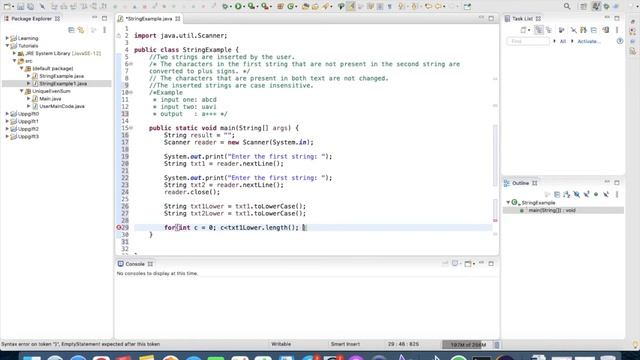
Task: Click the Pin Editor icon in toolbar
Action: click(467, 7)
